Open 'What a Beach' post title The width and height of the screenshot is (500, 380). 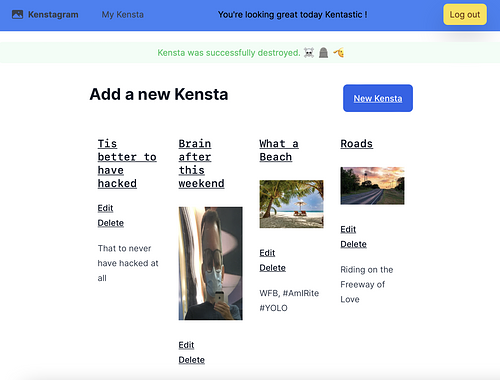coord(279,150)
